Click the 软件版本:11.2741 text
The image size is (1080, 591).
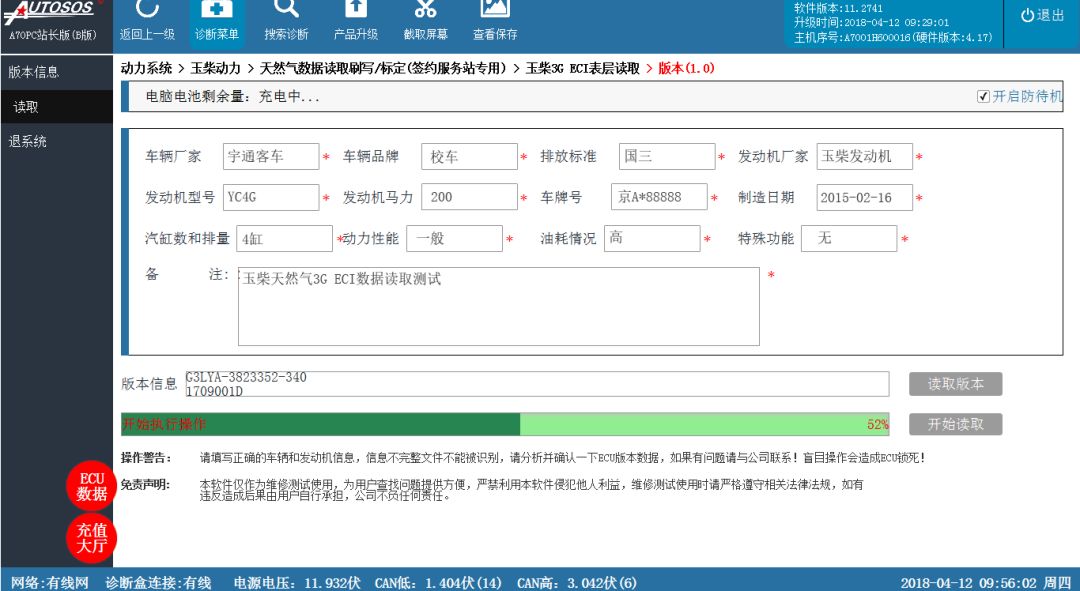[x=838, y=8]
